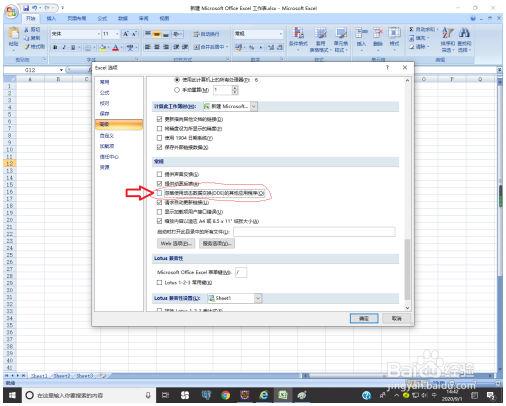Image resolution: width=506 pixels, height=406 pixels.
Task: Toggle scale content for A4 paper checkbox
Action: pyautogui.click(x=159, y=221)
